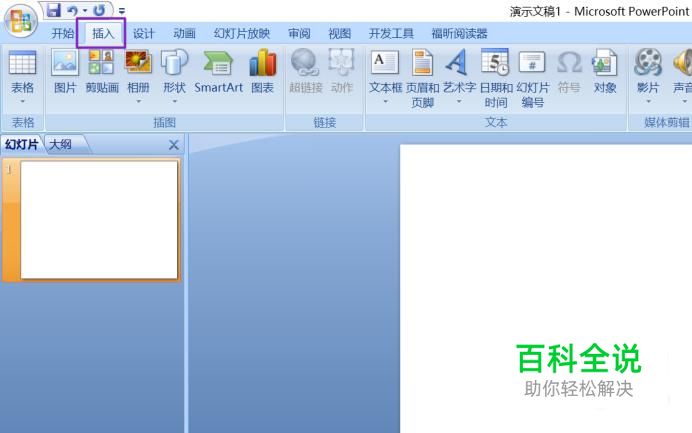Insert a SmartArt graphic
Viewport: 692px width, 433px height.
pos(218,72)
